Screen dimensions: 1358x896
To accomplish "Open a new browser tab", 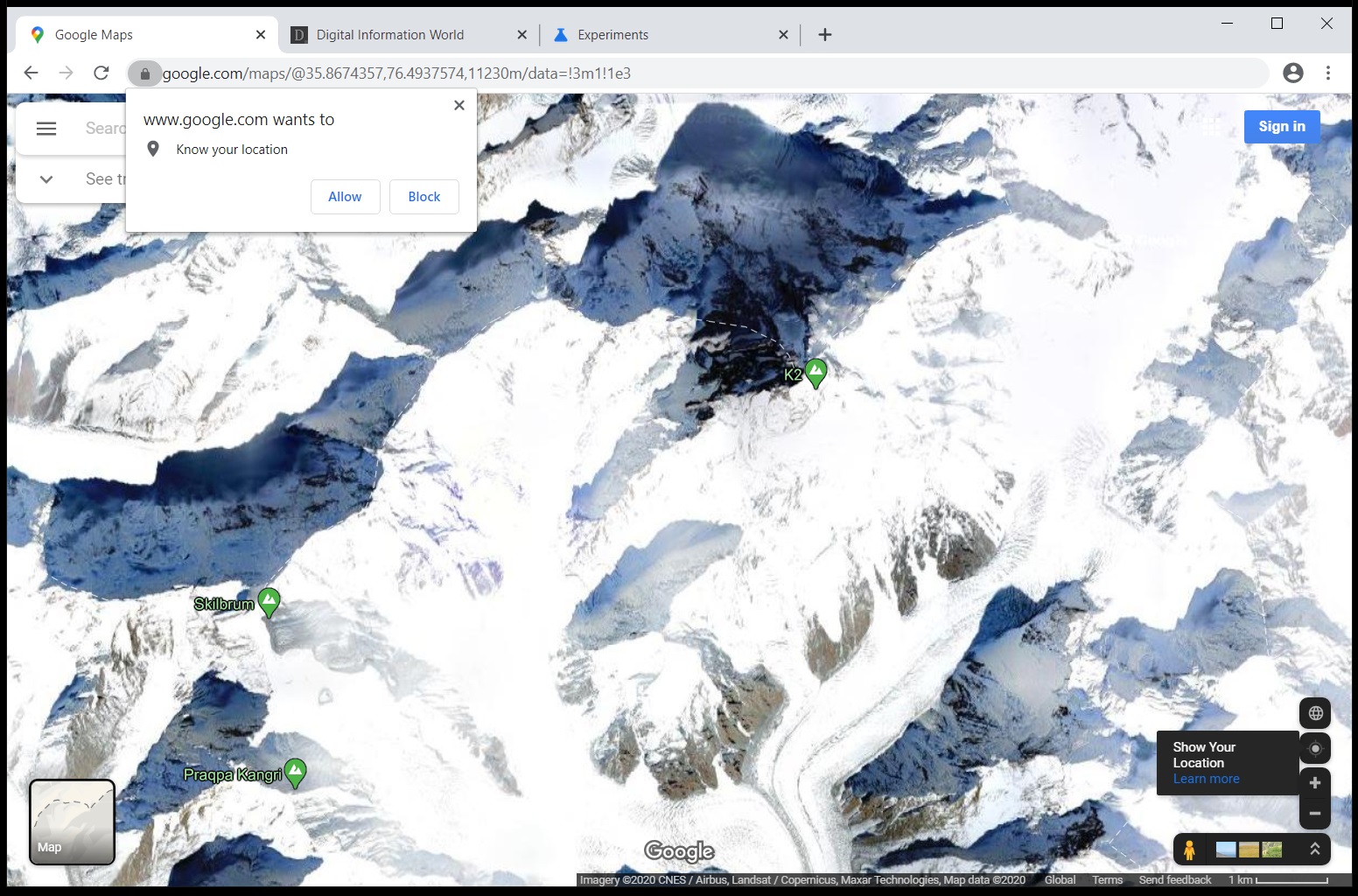I will click(x=825, y=35).
